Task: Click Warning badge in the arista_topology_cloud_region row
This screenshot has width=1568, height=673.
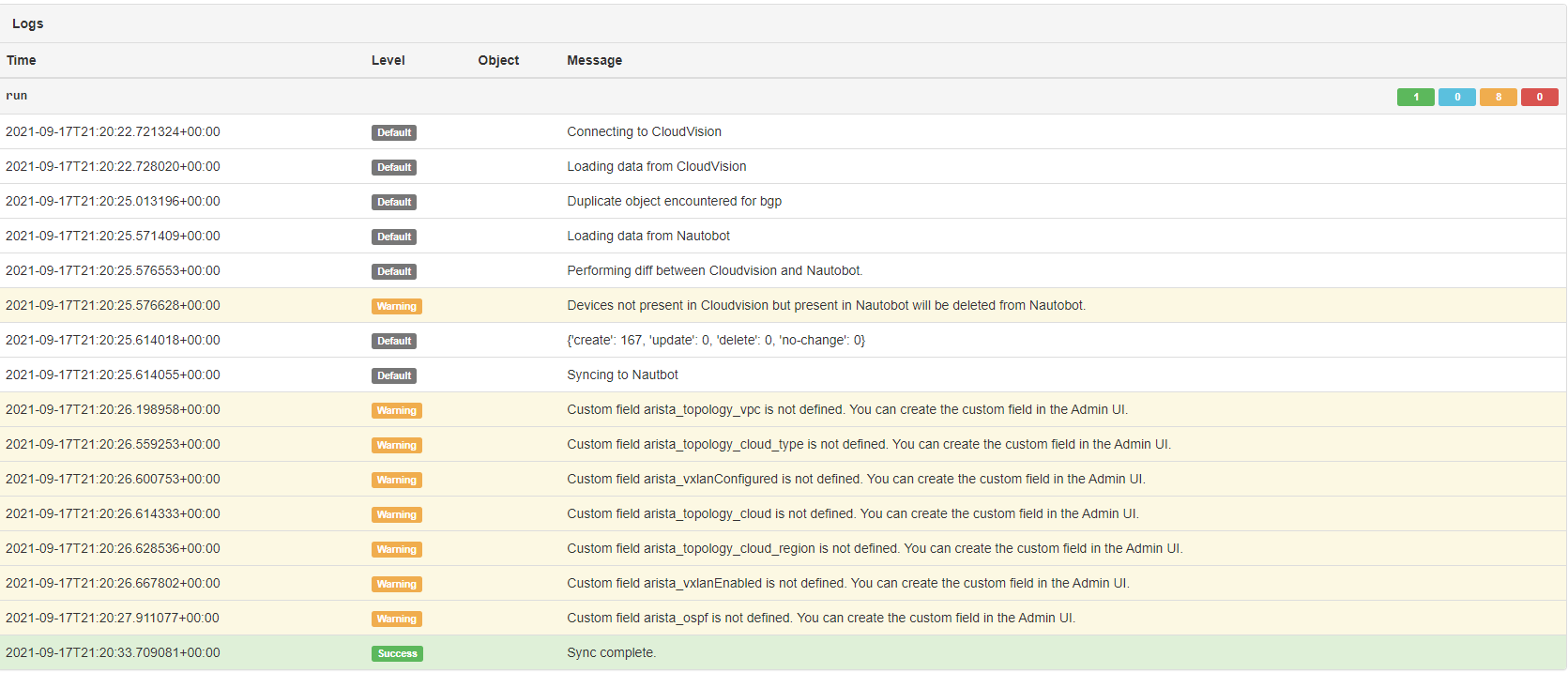Action: [397, 549]
